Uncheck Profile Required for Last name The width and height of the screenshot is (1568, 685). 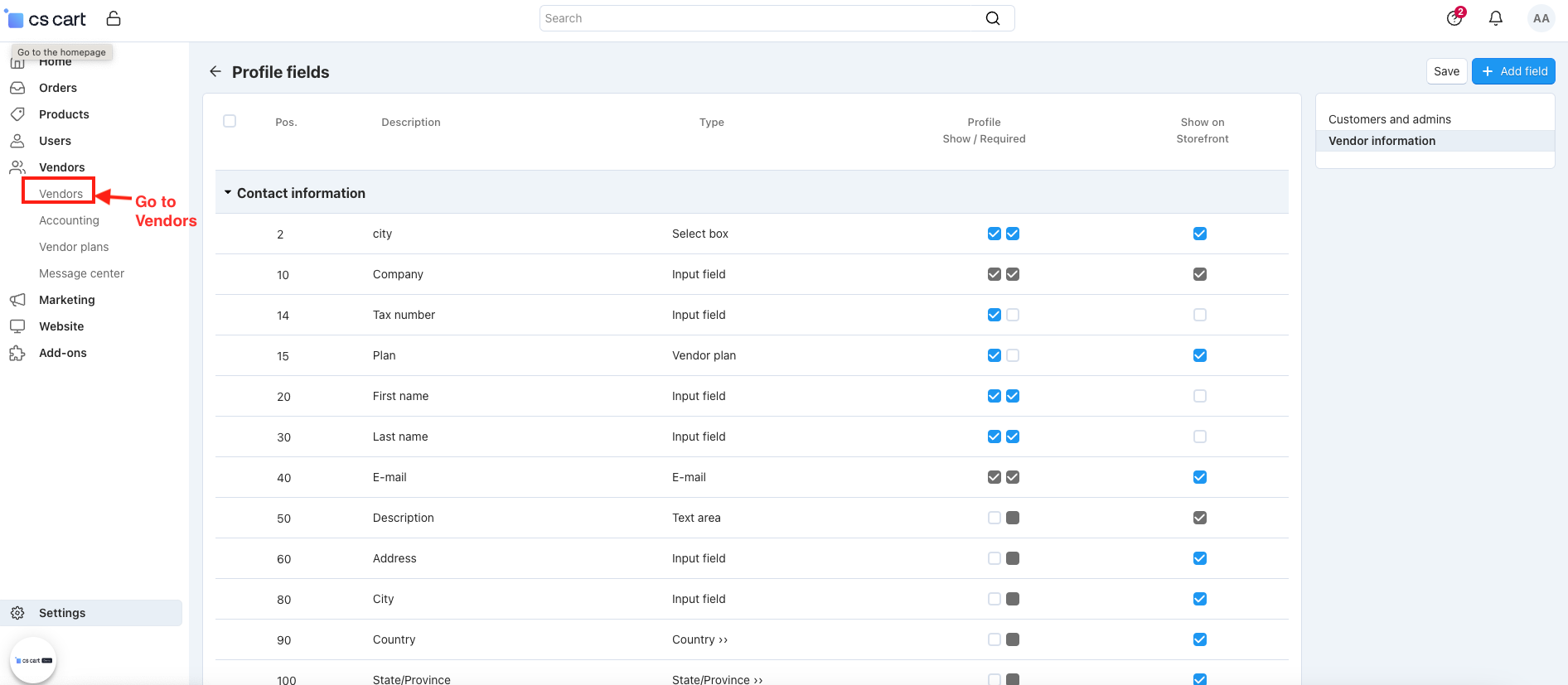pos(1013,437)
